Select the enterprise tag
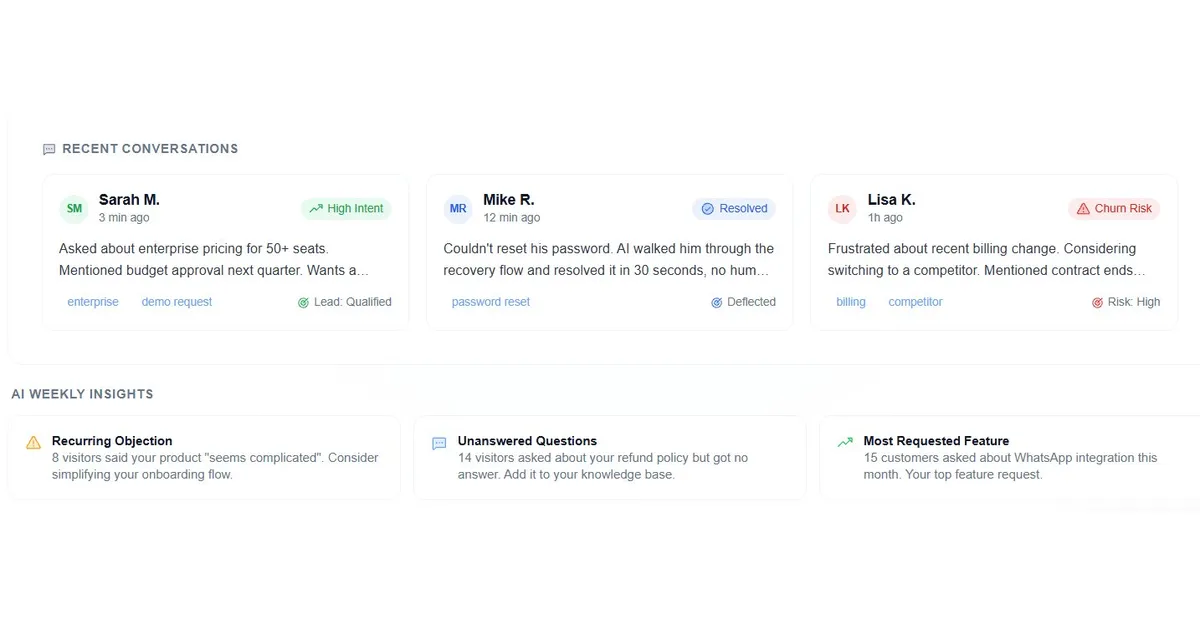 tap(93, 302)
